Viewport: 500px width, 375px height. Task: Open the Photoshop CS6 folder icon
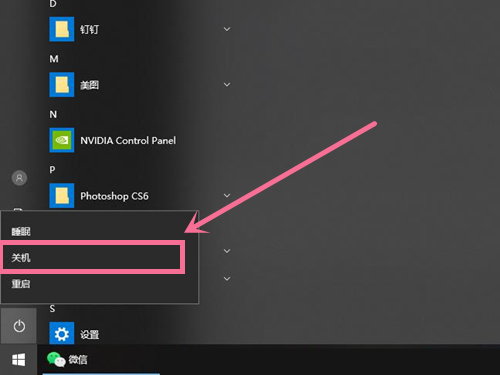[x=62, y=195]
